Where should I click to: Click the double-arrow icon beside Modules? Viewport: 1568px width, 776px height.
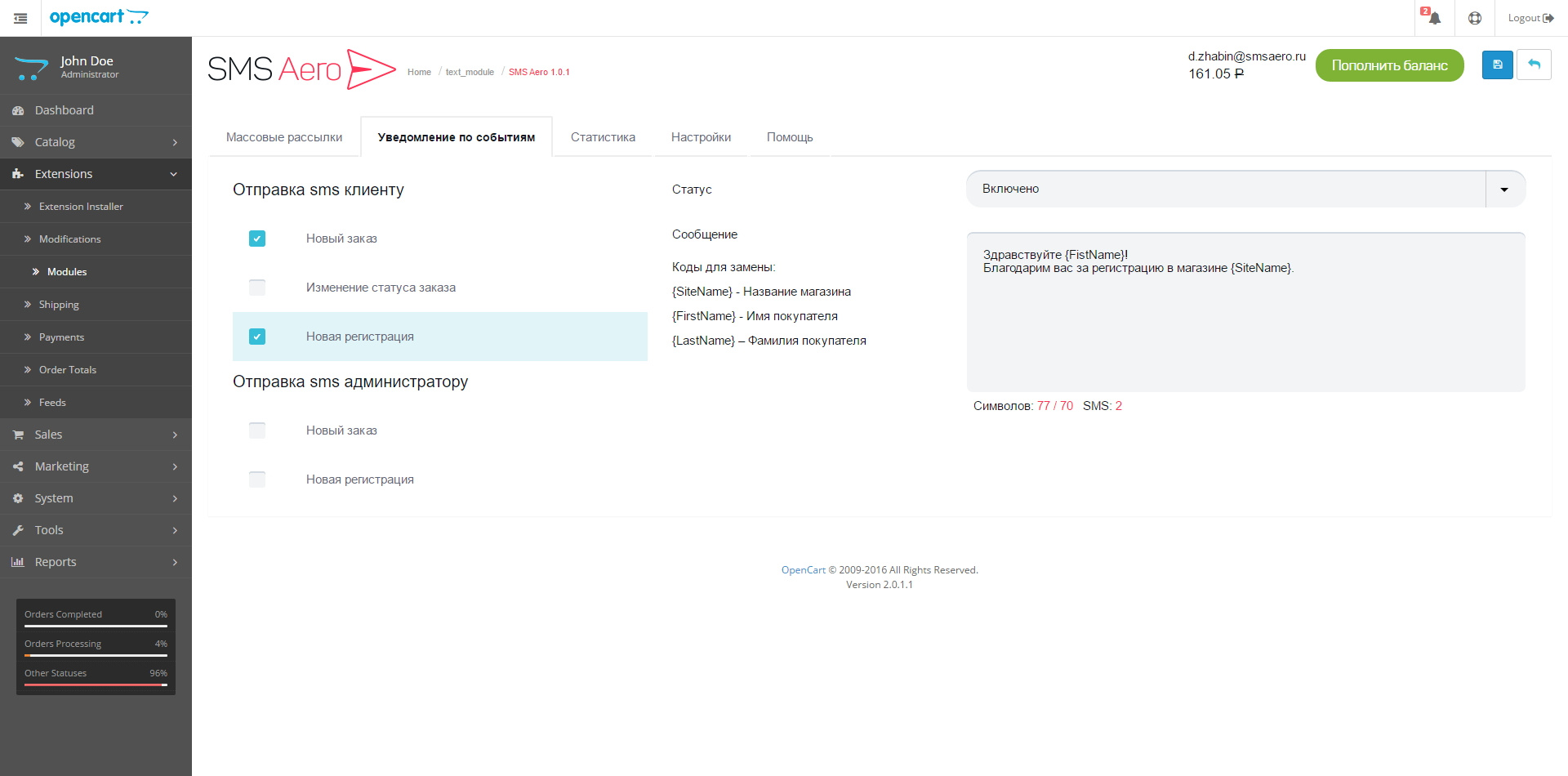[x=36, y=272]
